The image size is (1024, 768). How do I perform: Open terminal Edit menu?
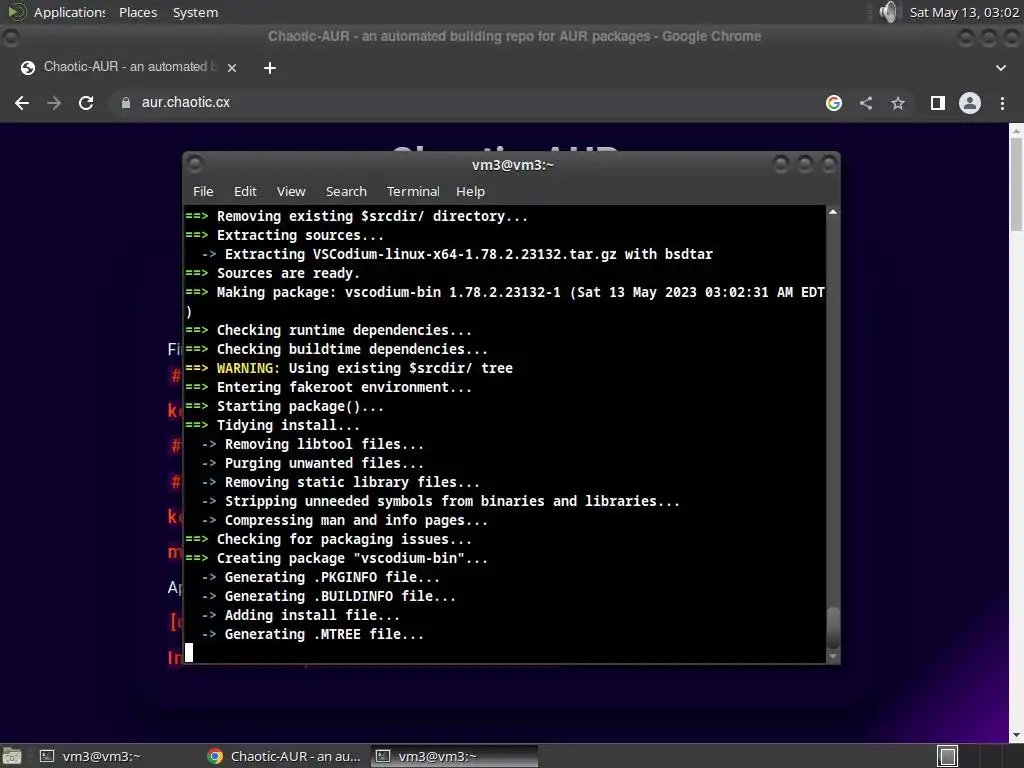click(245, 191)
